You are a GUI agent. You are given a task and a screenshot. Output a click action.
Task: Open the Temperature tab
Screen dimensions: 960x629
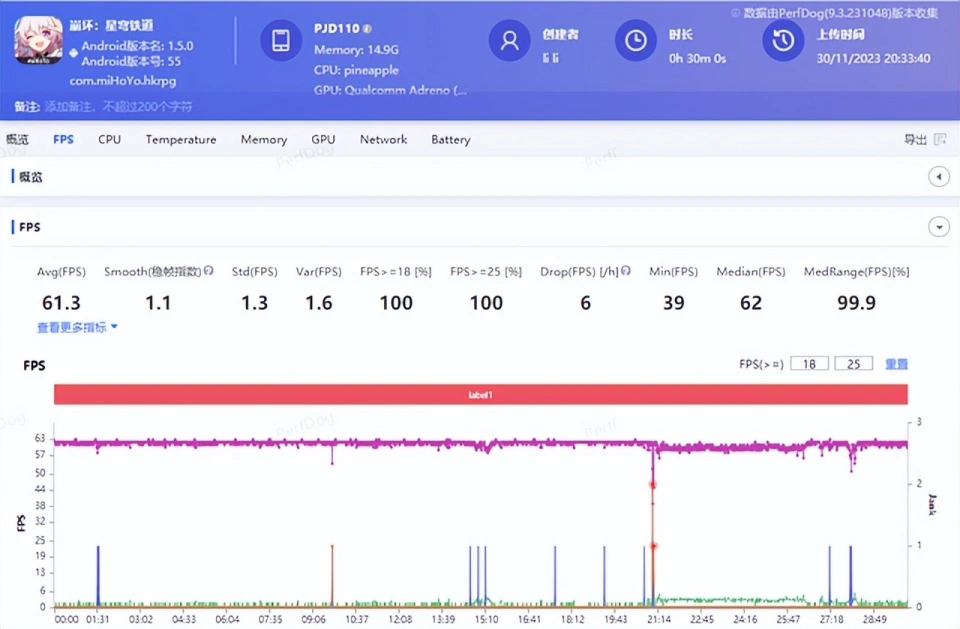tap(181, 140)
